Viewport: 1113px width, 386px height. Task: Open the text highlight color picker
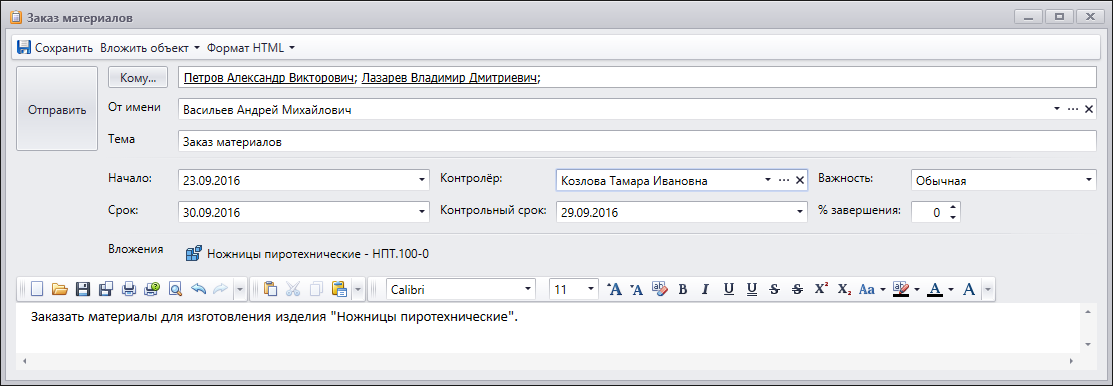click(x=918, y=289)
